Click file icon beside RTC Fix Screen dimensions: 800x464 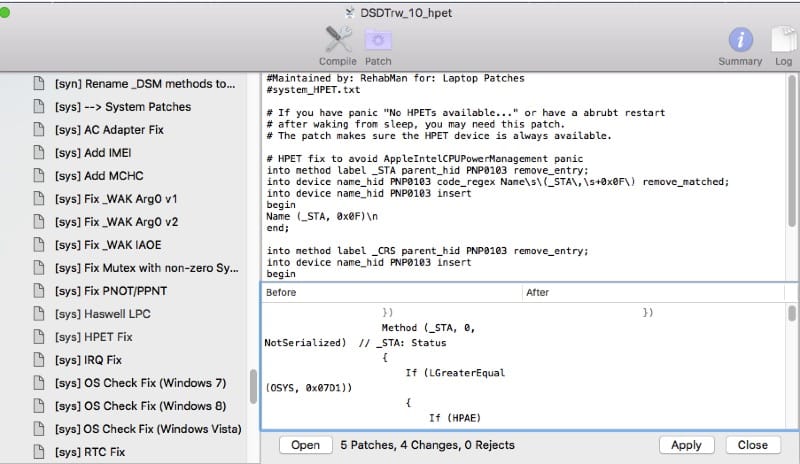39,452
